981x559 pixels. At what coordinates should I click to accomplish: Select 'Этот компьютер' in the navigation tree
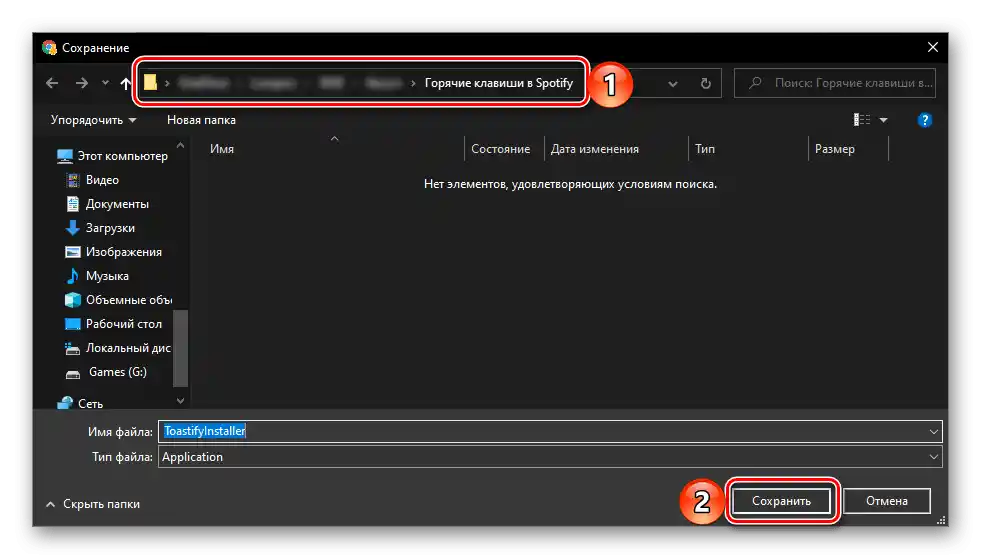coord(112,156)
